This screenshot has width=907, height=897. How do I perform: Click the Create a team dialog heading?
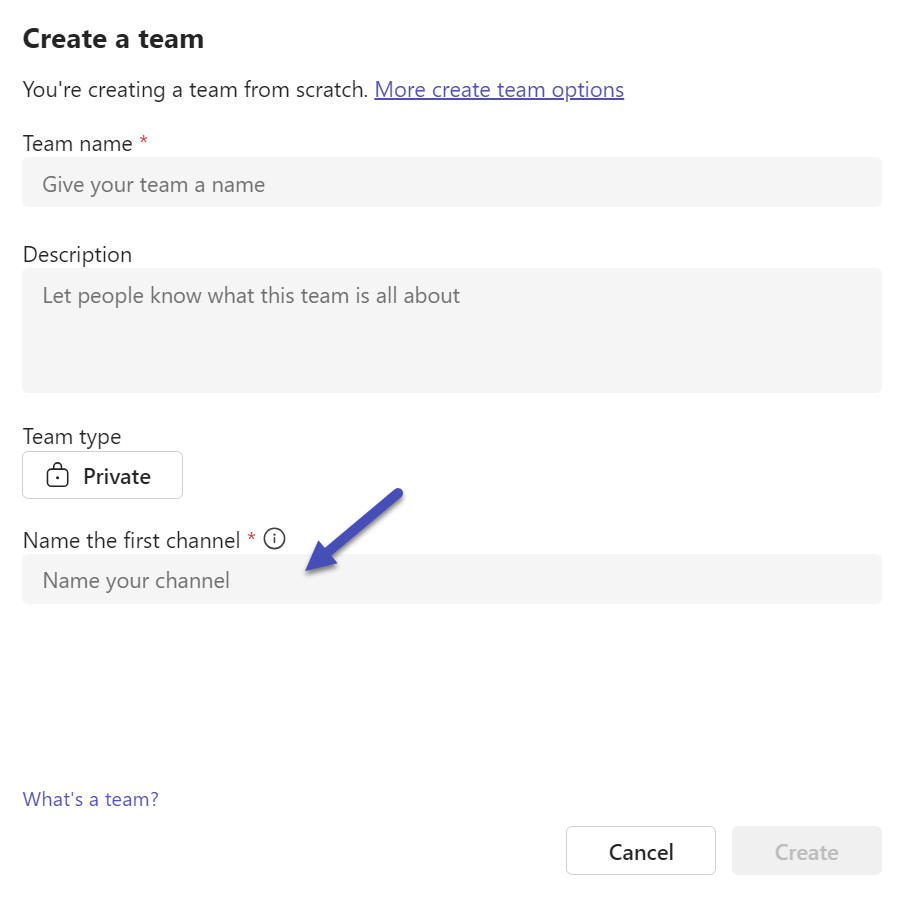113,39
